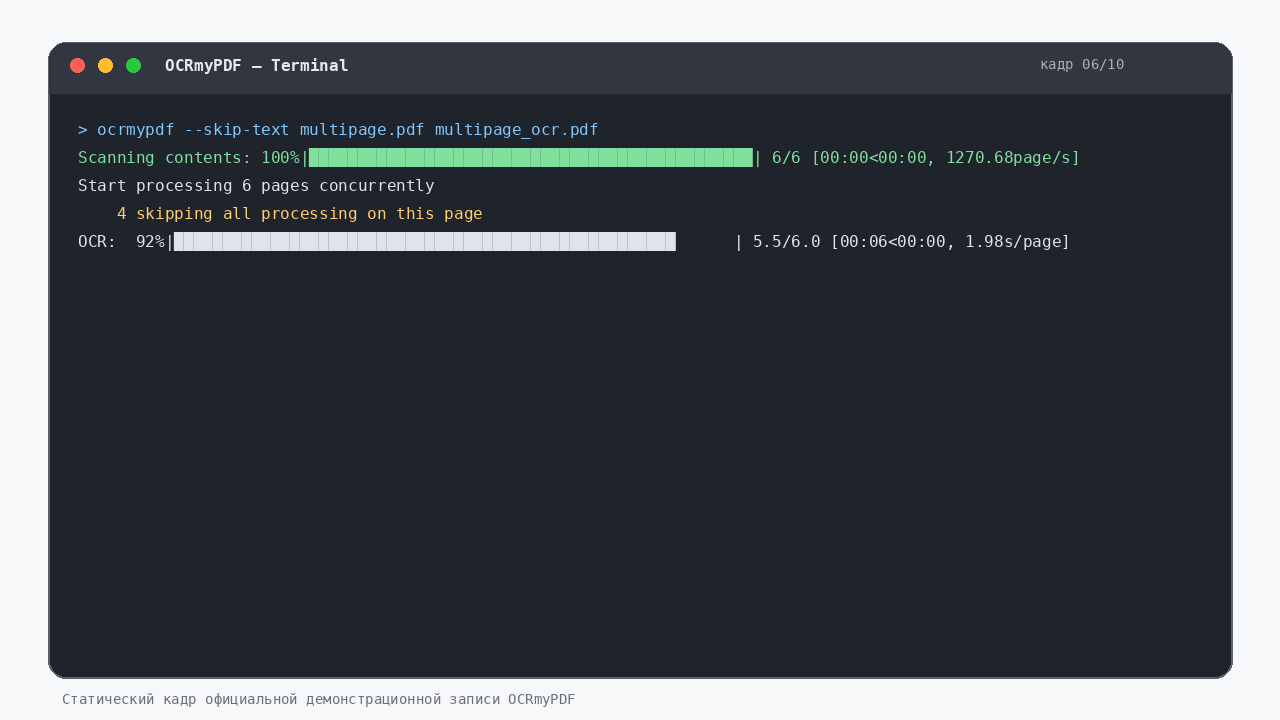This screenshot has width=1280, height=720.
Task: Click the кадр 06/10 frame counter
Action: pos(1082,65)
